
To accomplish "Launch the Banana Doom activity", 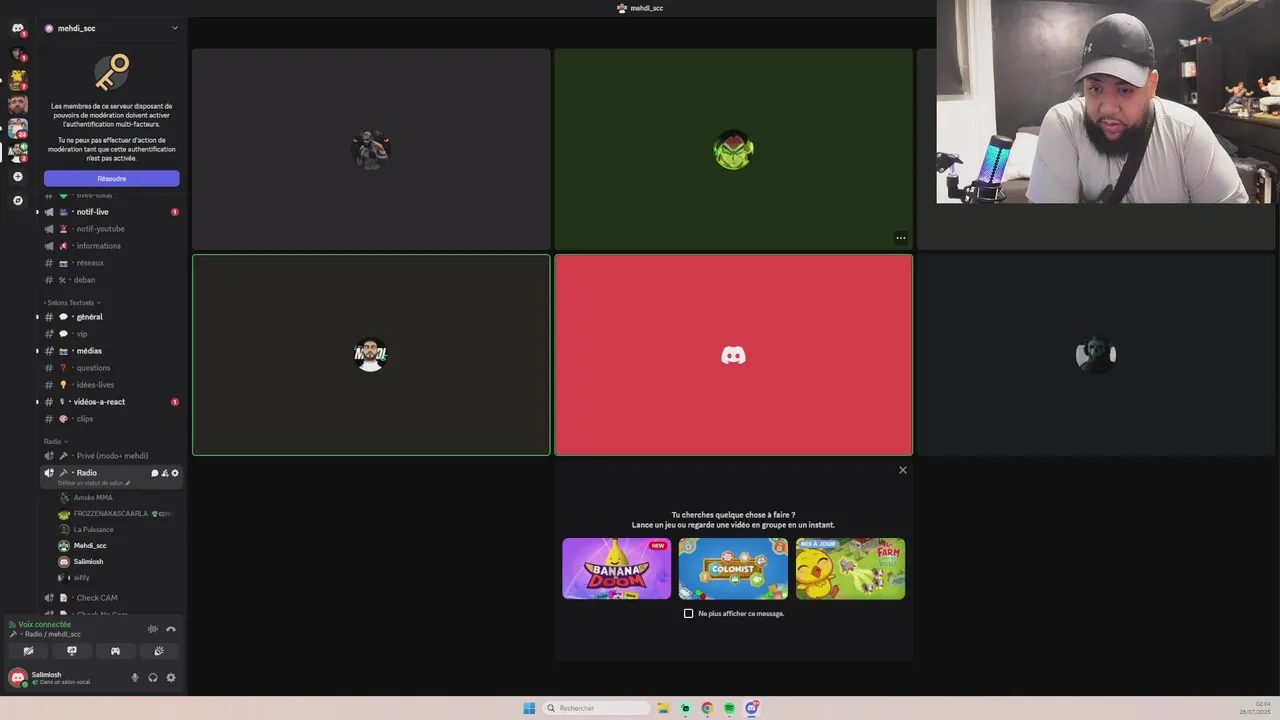I will point(617,569).
